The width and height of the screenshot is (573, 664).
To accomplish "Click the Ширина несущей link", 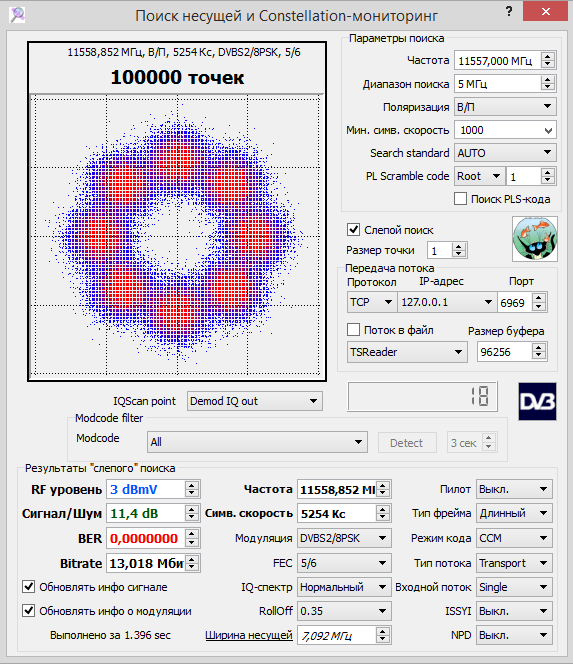I will (x=249, y=635).
